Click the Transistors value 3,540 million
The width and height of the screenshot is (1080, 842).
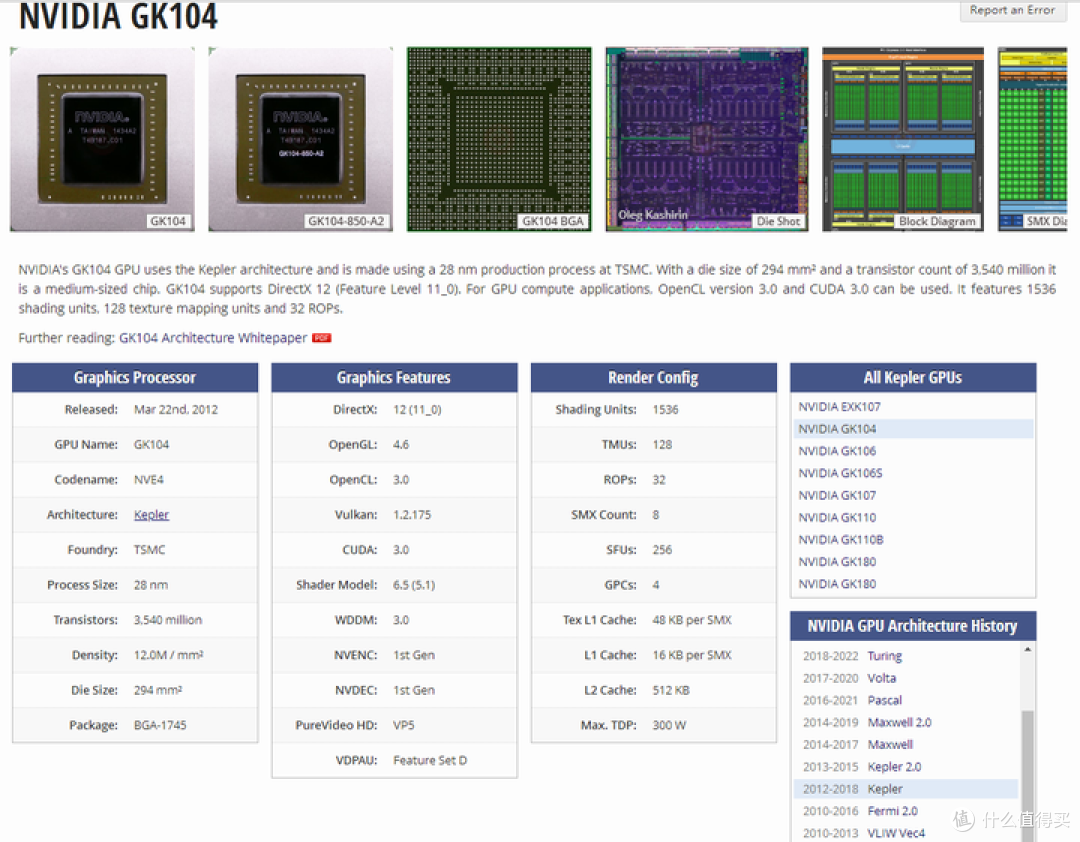168,620
